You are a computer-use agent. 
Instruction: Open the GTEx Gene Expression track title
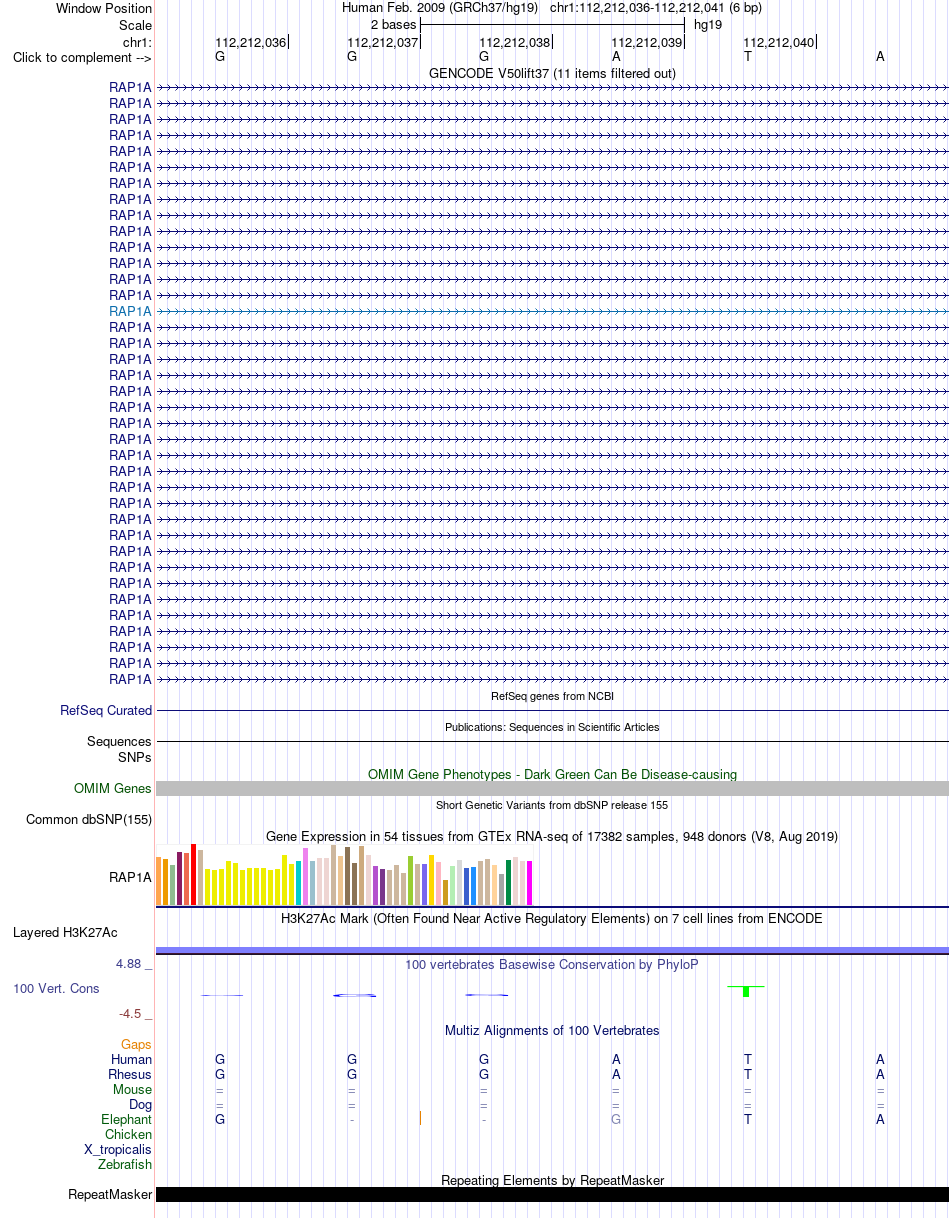(552, 836)
